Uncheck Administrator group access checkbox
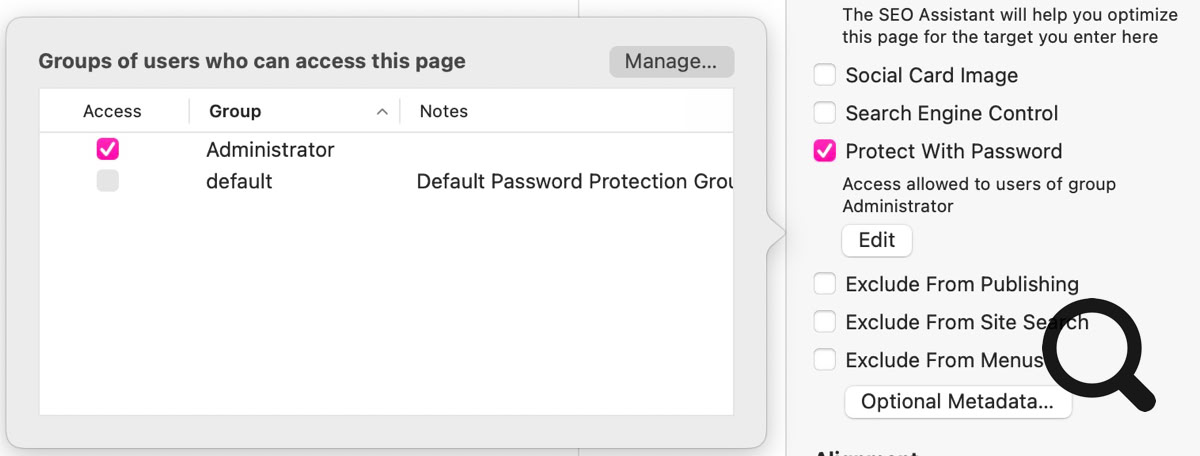The image size is (1200, 456). pos(108,149)
